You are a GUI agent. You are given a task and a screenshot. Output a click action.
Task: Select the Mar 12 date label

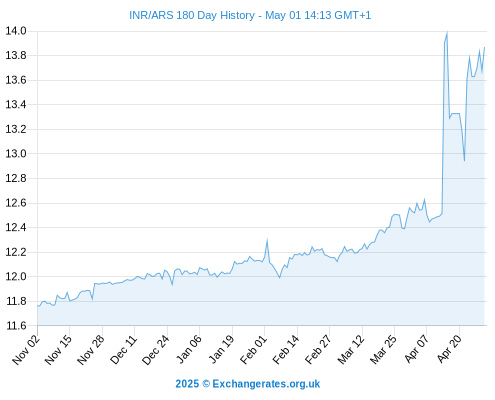point(351,350)
